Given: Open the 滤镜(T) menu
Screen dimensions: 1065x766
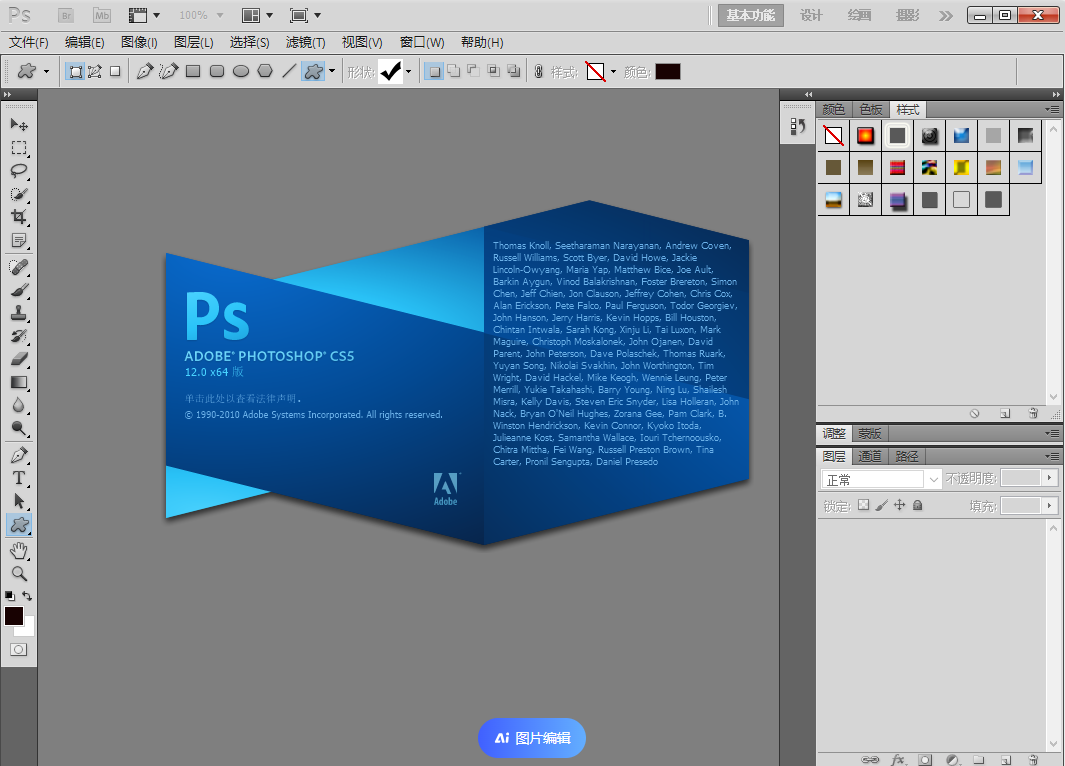Looking at the screenshot, I should pos(305,42).
